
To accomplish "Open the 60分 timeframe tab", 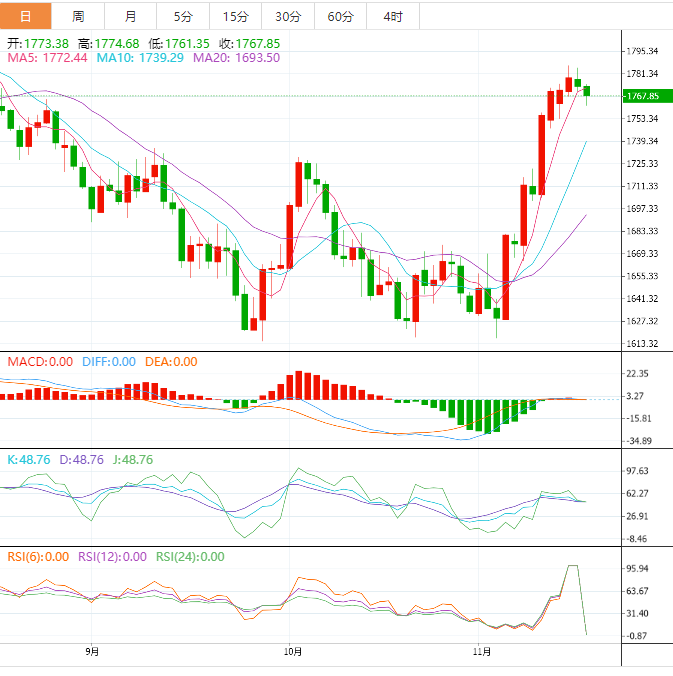I will pos(340,16).
